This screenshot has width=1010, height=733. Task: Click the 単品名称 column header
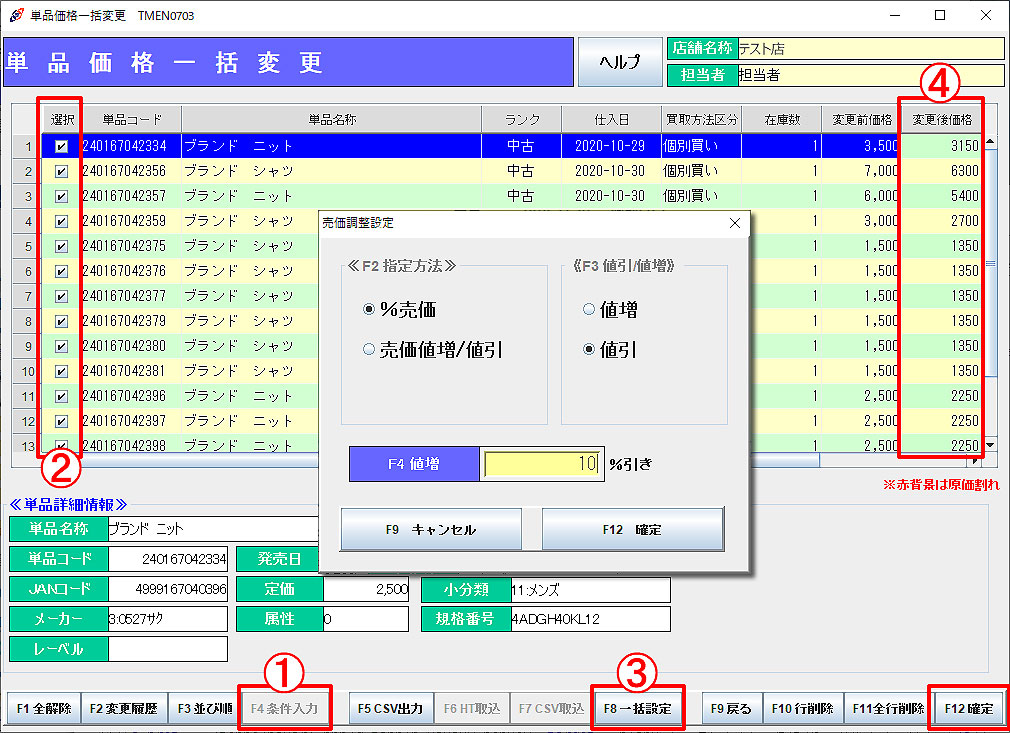[330, 117]
